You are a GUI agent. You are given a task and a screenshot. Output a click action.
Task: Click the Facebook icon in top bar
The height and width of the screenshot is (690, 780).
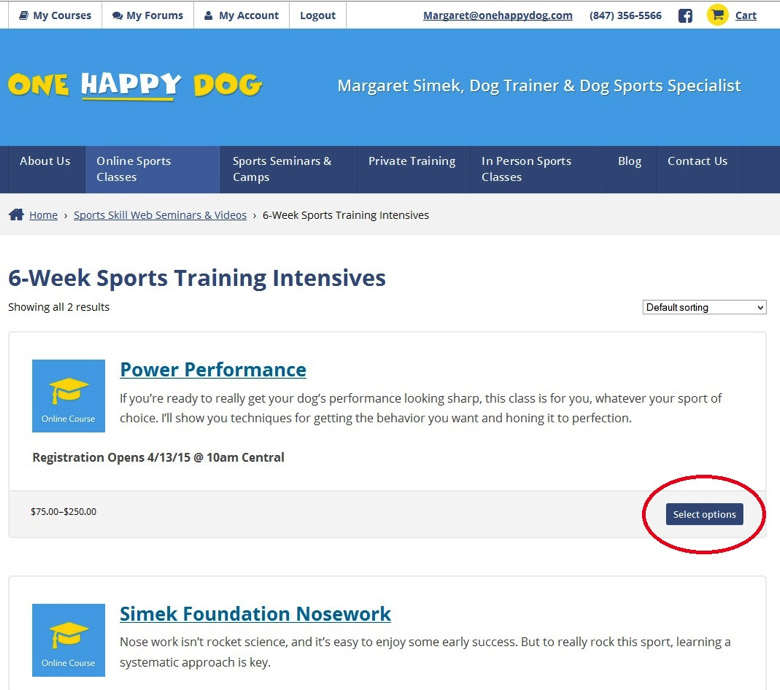pos(685,16)
